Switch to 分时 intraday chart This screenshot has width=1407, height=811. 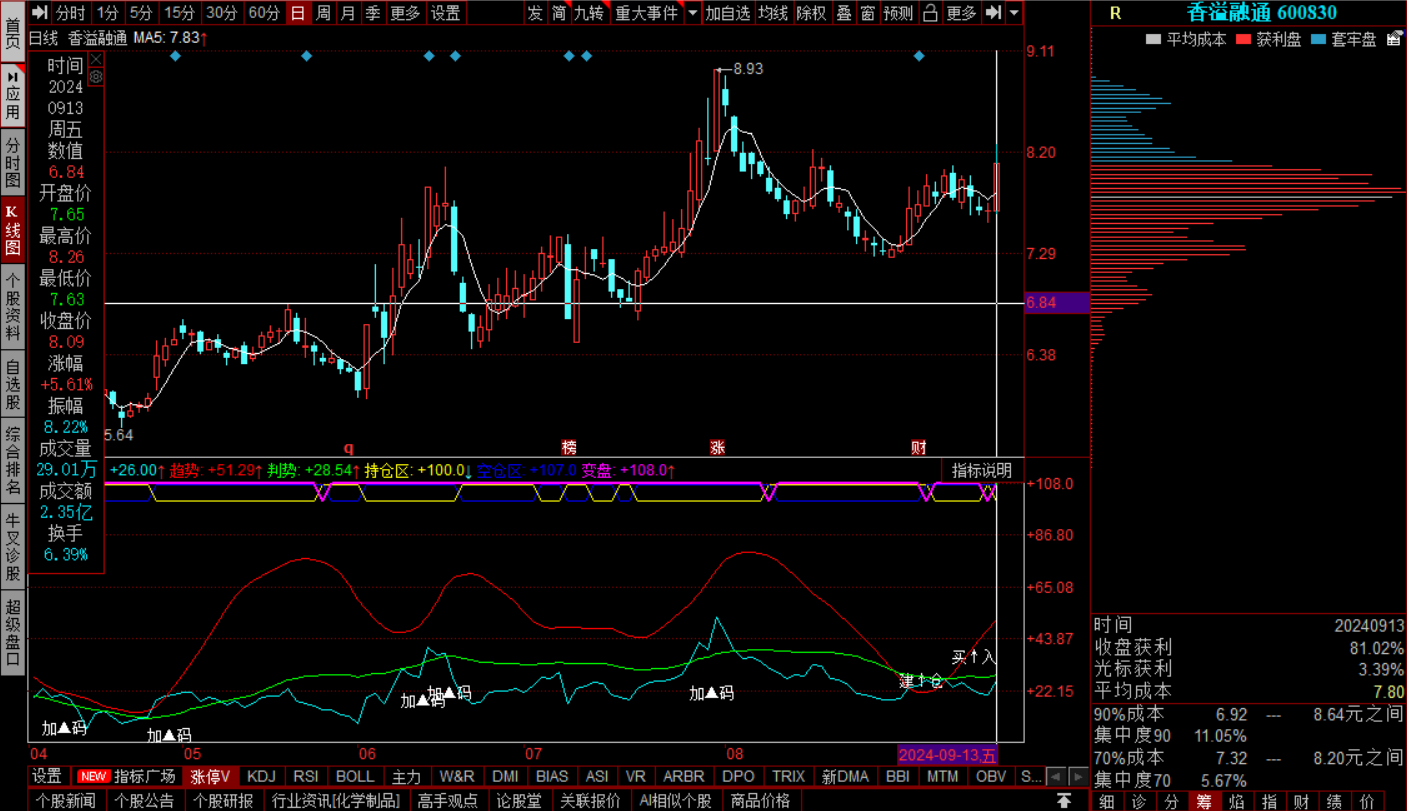70,13
